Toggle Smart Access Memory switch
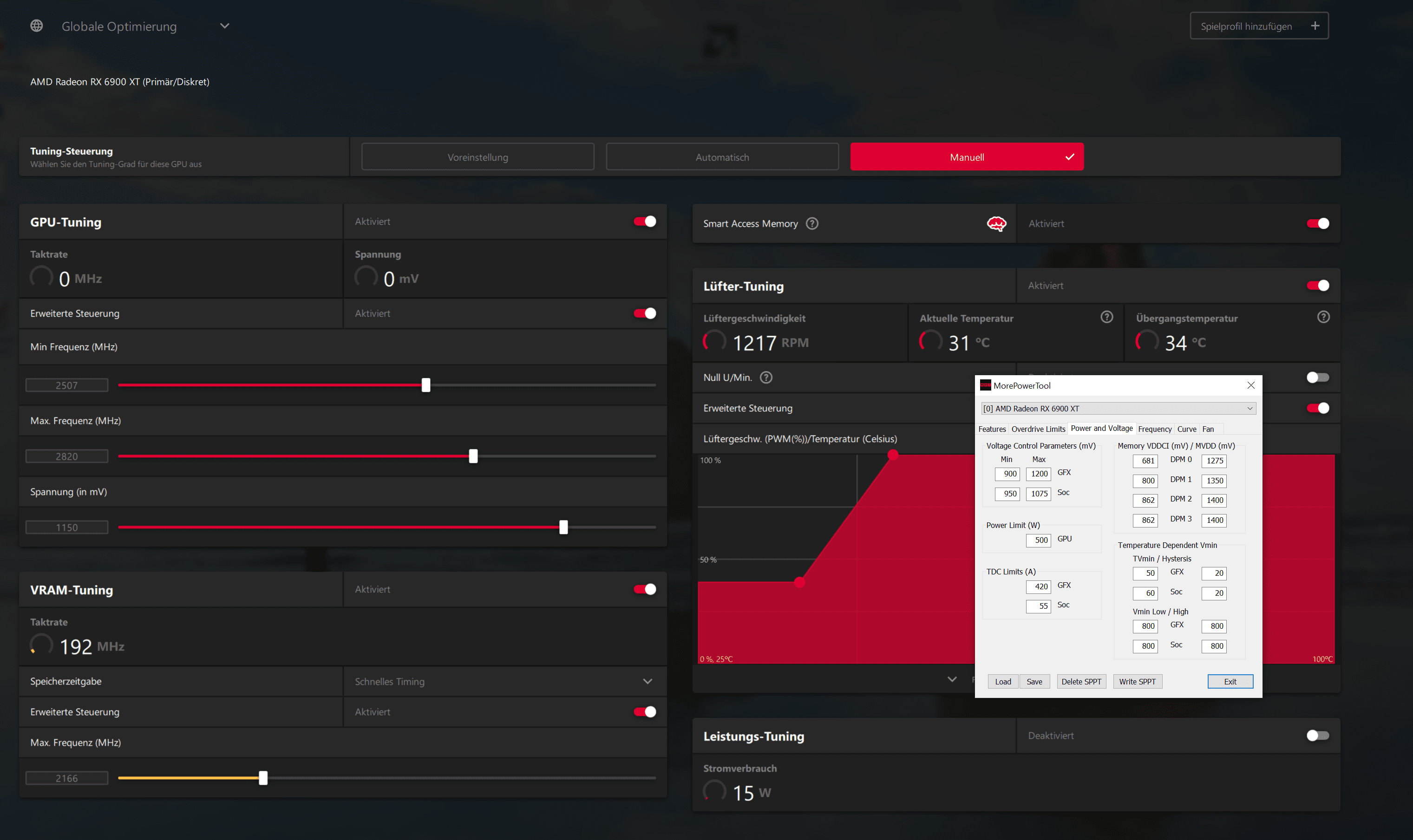 pos(1318,224)
